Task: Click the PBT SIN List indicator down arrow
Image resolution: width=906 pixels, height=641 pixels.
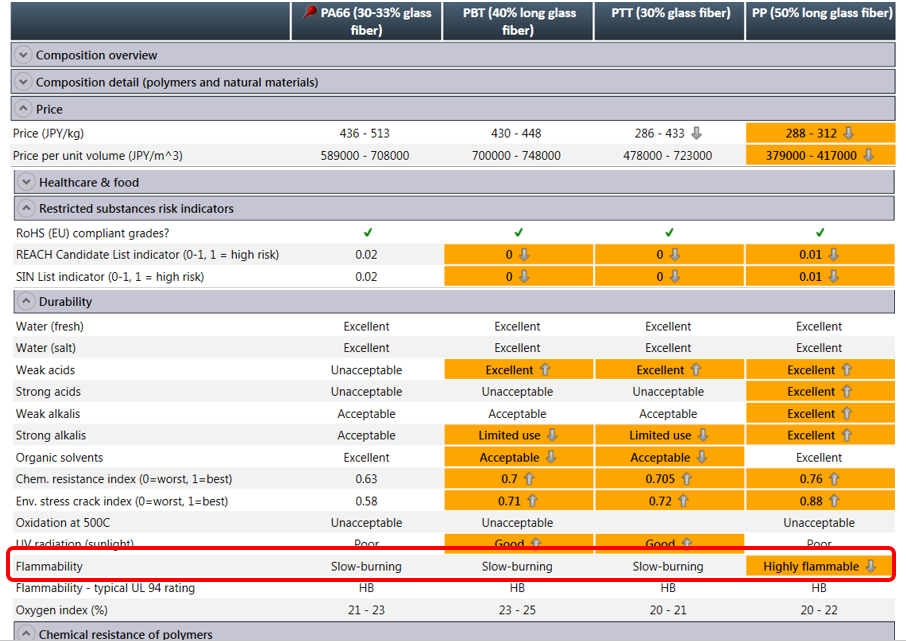Action: pos(524,276)
